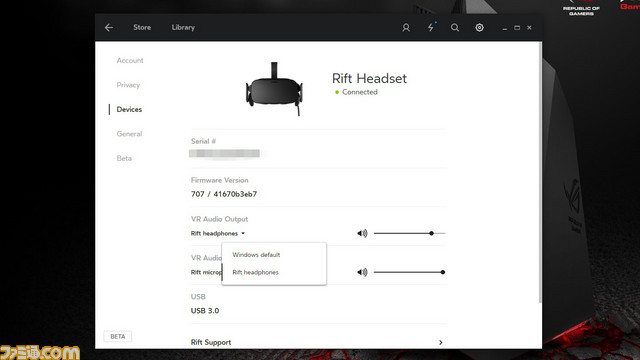Adjust the VR audio output volume slider

409,233
